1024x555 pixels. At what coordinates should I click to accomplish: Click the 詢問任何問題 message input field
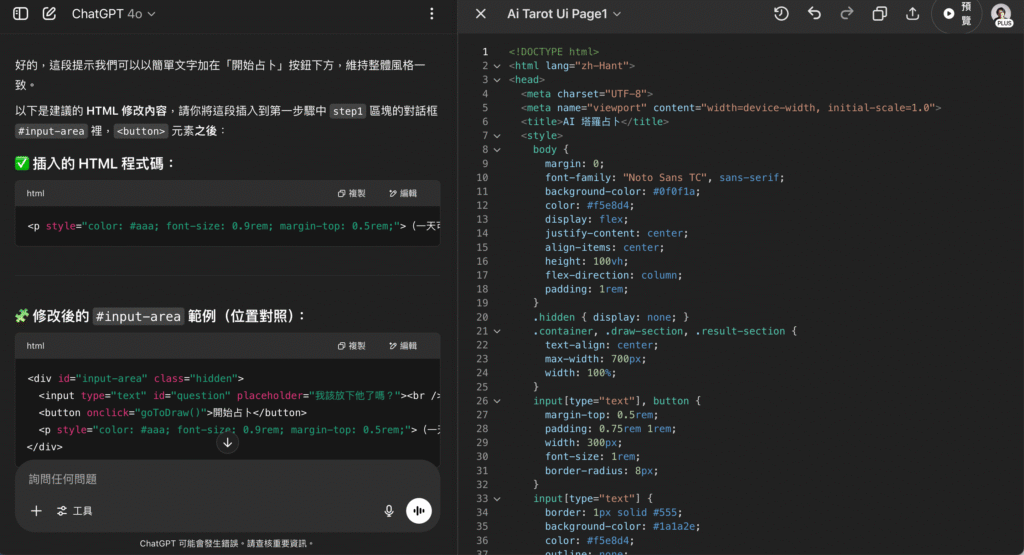click(x=200, y=479)
